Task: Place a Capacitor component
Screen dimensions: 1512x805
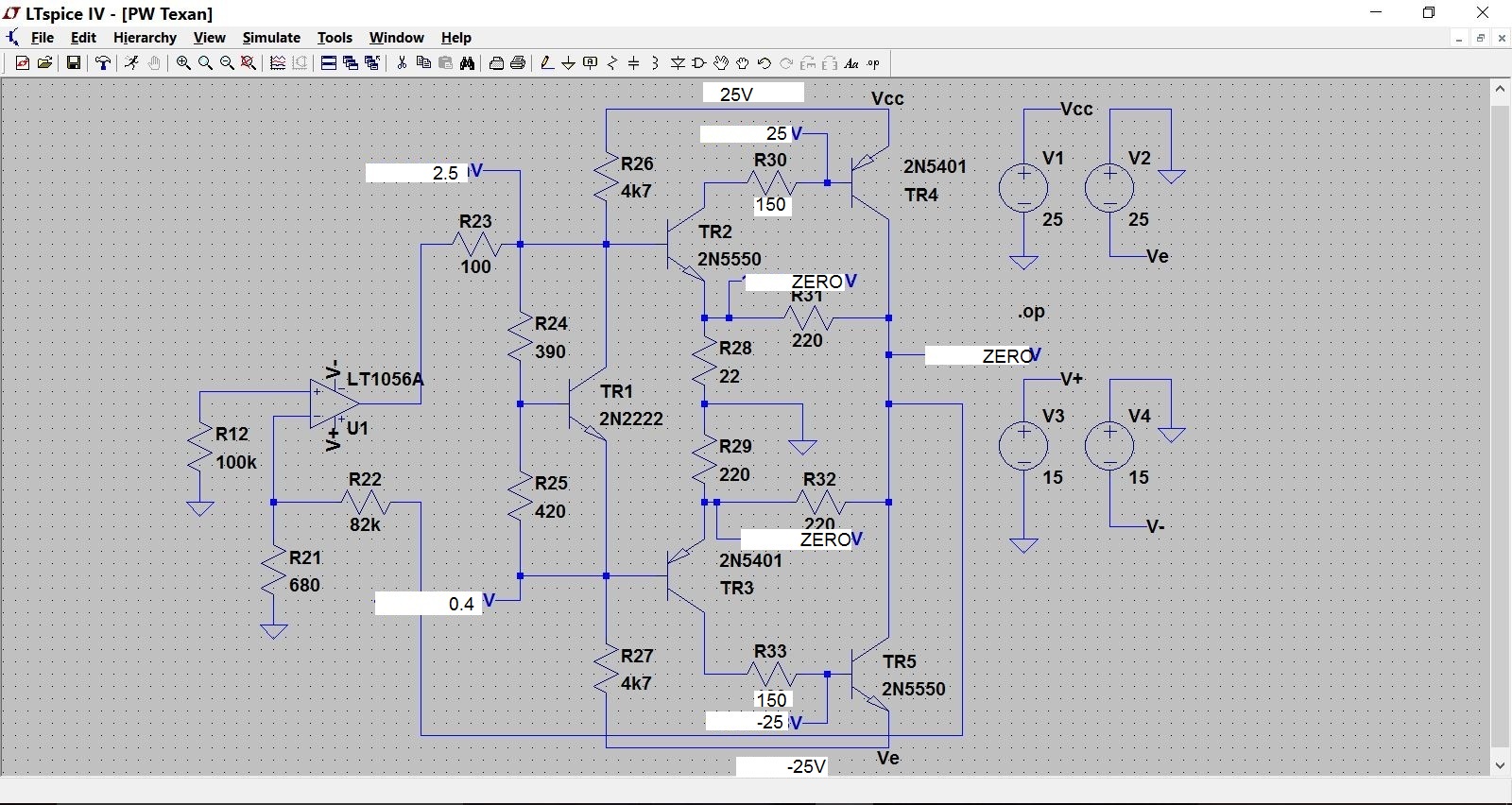Action: click(x=634, y=63)
